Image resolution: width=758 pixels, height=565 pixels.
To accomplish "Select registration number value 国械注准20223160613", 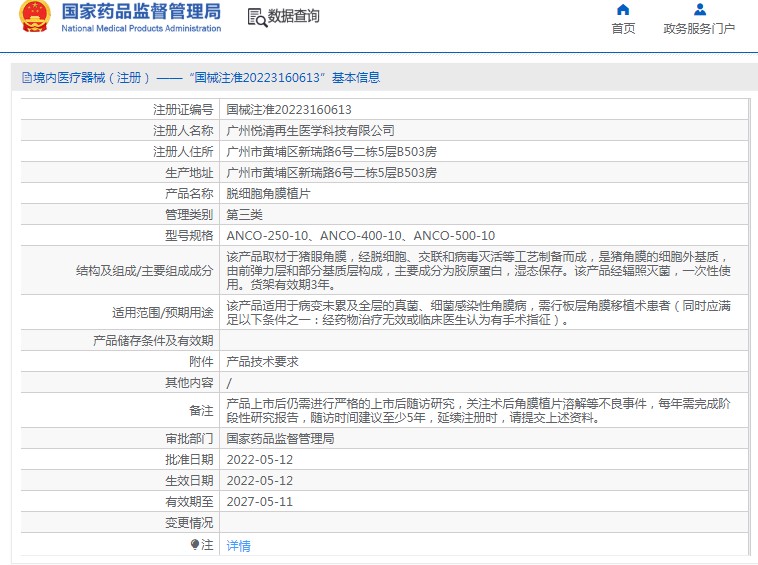I will (289, 110).
